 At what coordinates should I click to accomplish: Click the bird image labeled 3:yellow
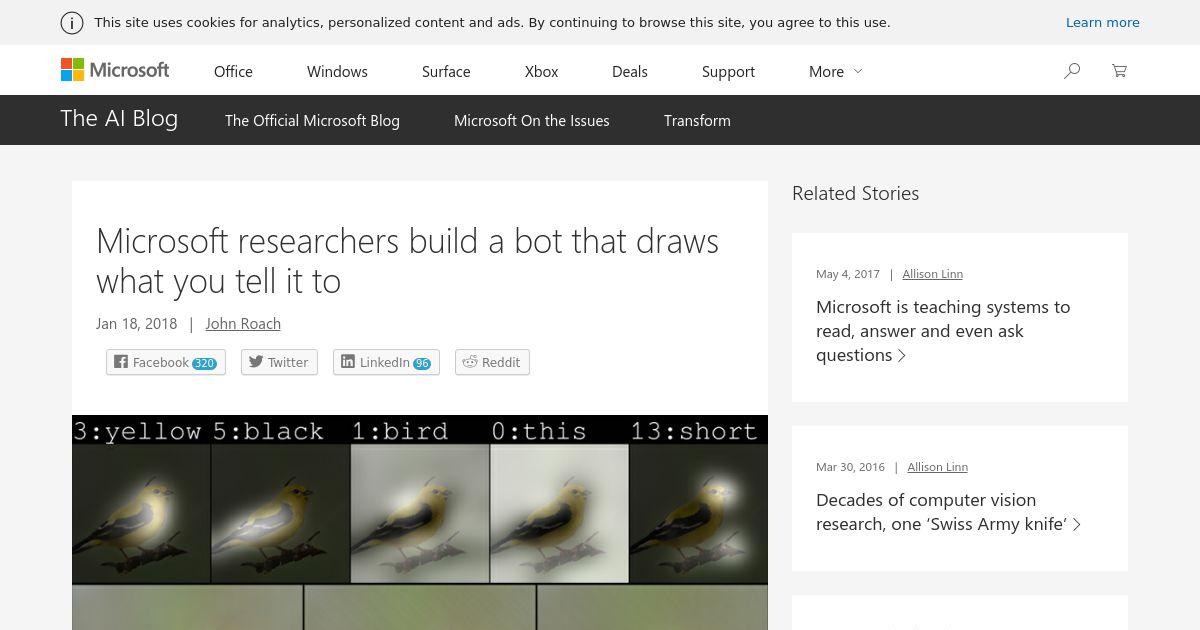tap(141, 514)
